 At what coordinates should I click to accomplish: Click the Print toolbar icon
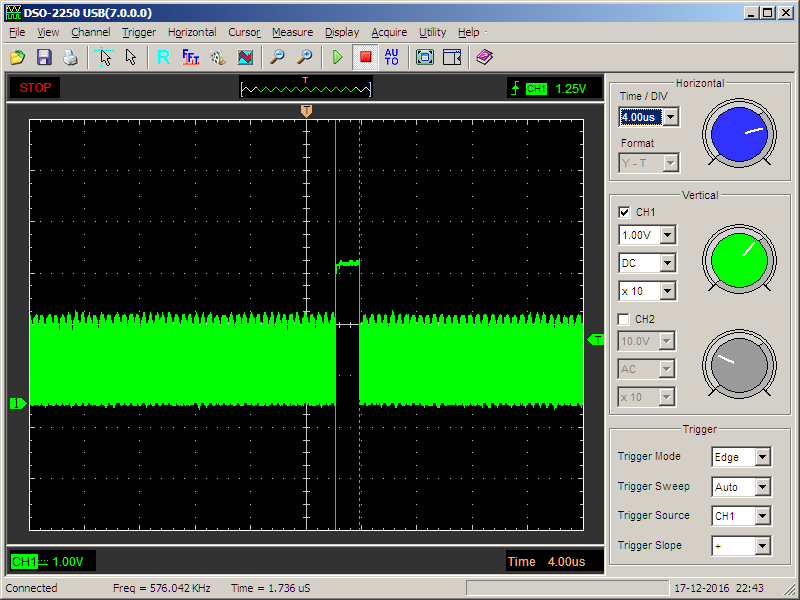click(70, 57)
